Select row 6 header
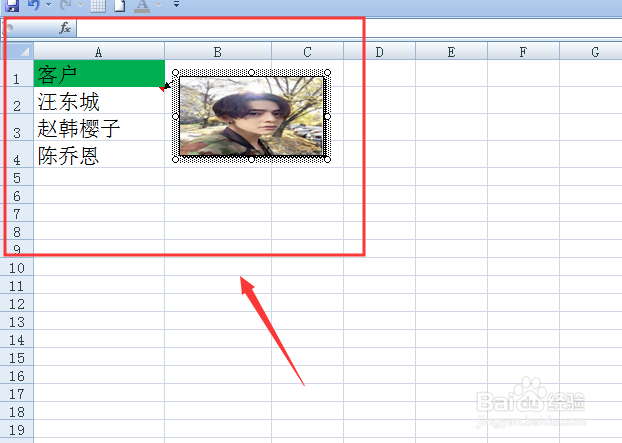622x443 pixels. click(x=17, y=195)
